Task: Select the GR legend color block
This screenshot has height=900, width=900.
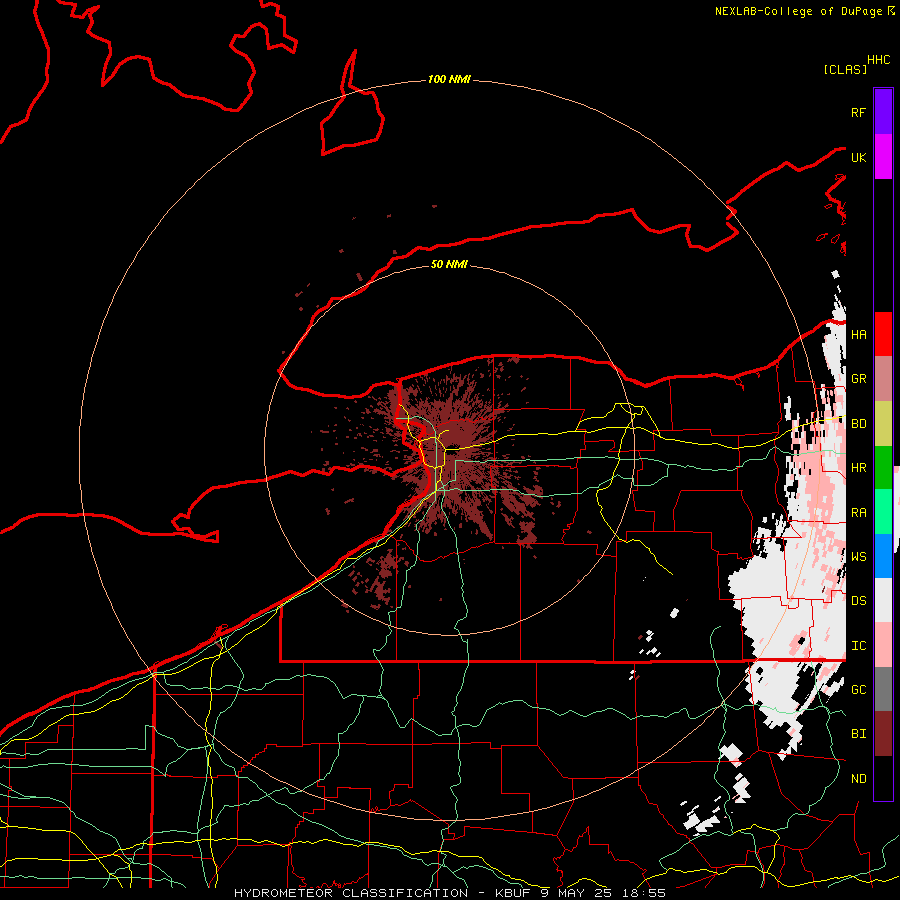Action: click(x=883, y=379)
